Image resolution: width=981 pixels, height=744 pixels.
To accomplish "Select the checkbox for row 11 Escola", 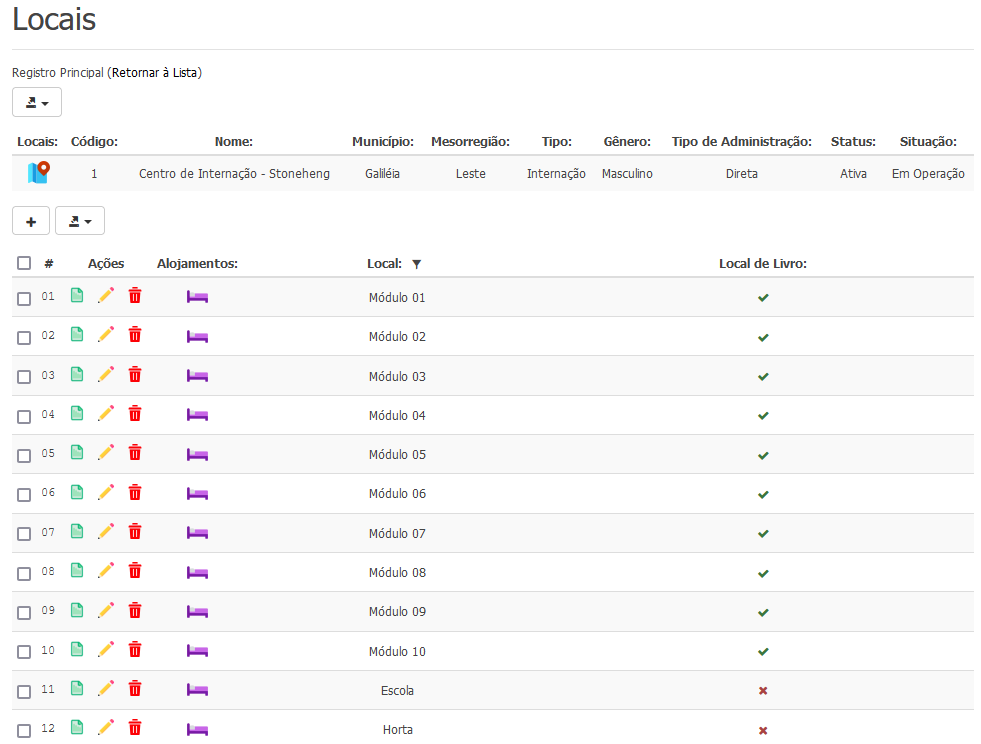I will pyautogui.click(x=24, y=691).
